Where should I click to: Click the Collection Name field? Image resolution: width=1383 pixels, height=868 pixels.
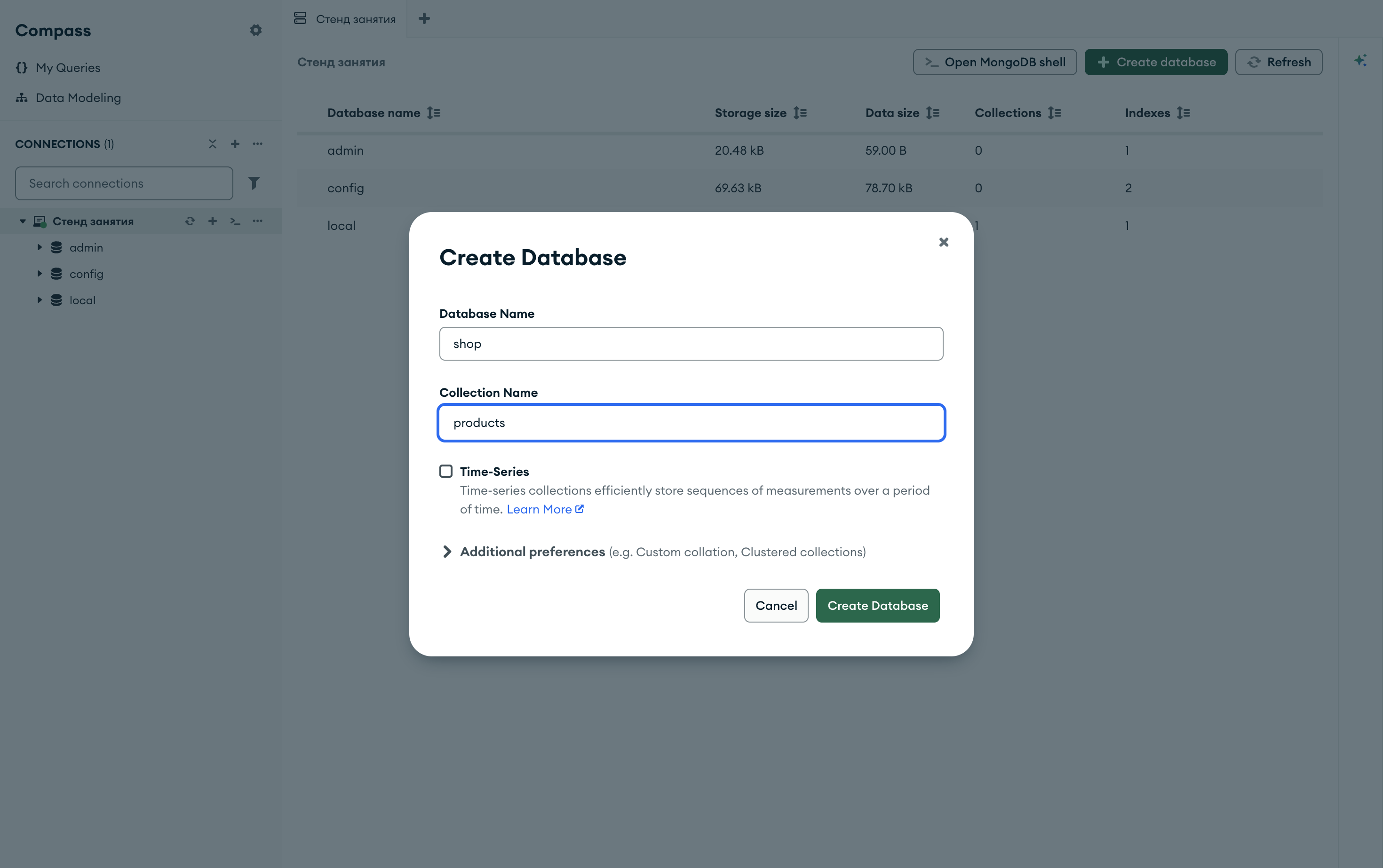click(x=691, y=423)
